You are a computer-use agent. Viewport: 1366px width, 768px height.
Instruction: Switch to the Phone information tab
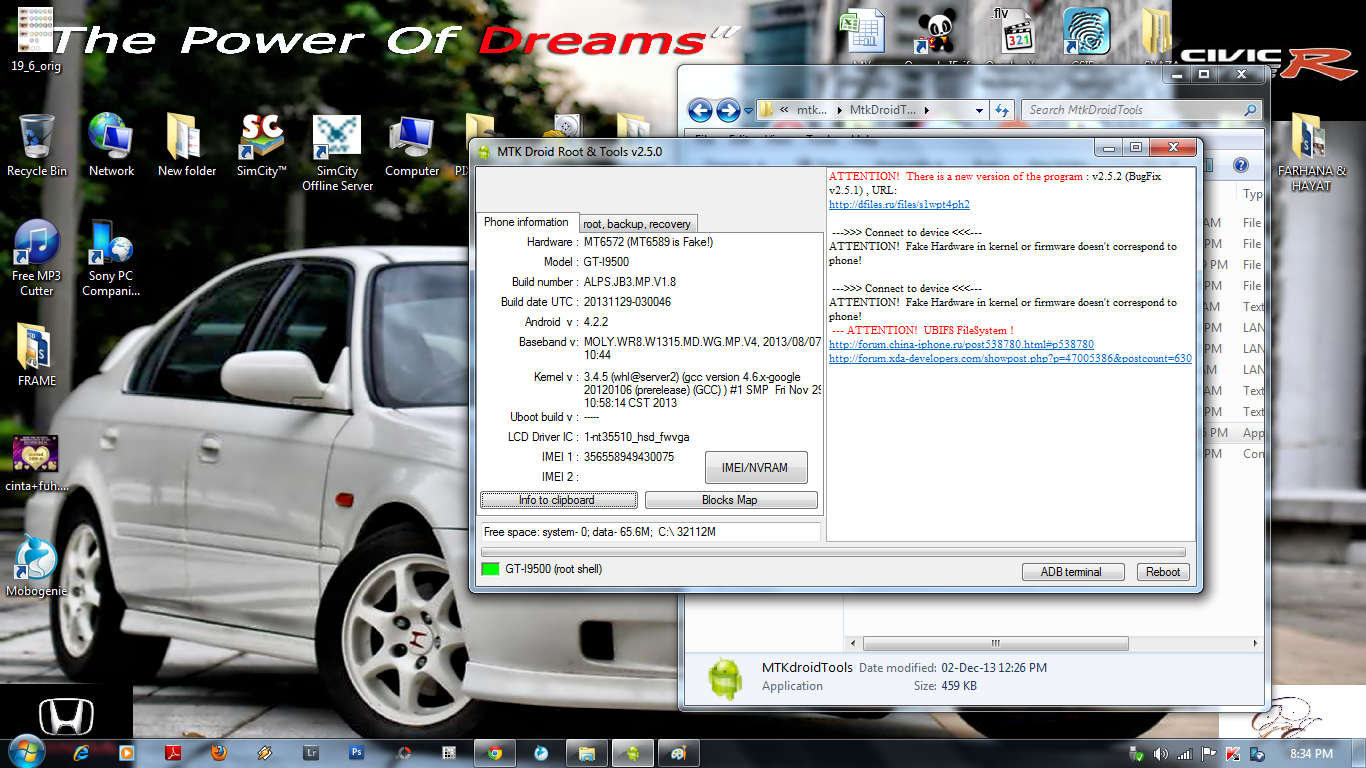526,222
